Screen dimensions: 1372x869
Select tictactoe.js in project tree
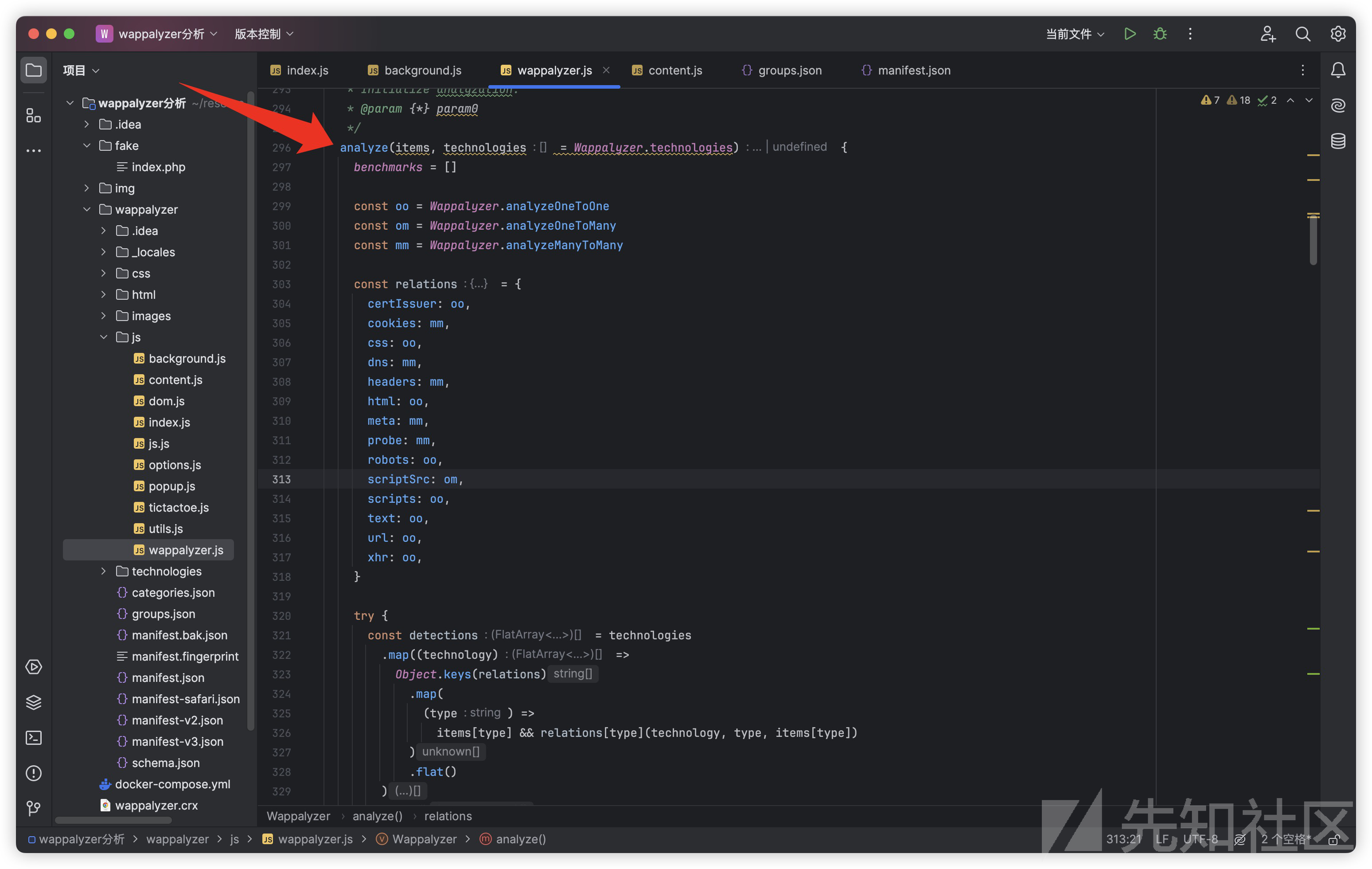pos(171,508)
